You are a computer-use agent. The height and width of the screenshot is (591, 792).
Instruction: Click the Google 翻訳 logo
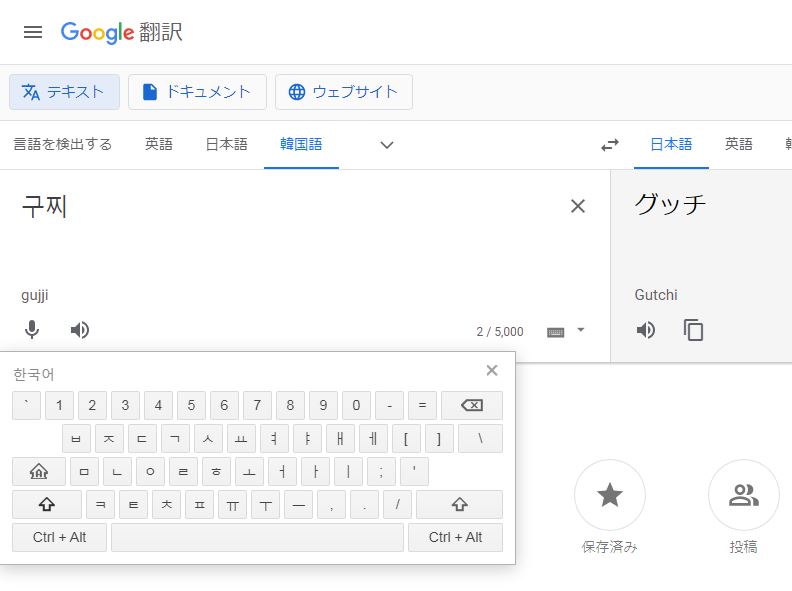[121, 32]
